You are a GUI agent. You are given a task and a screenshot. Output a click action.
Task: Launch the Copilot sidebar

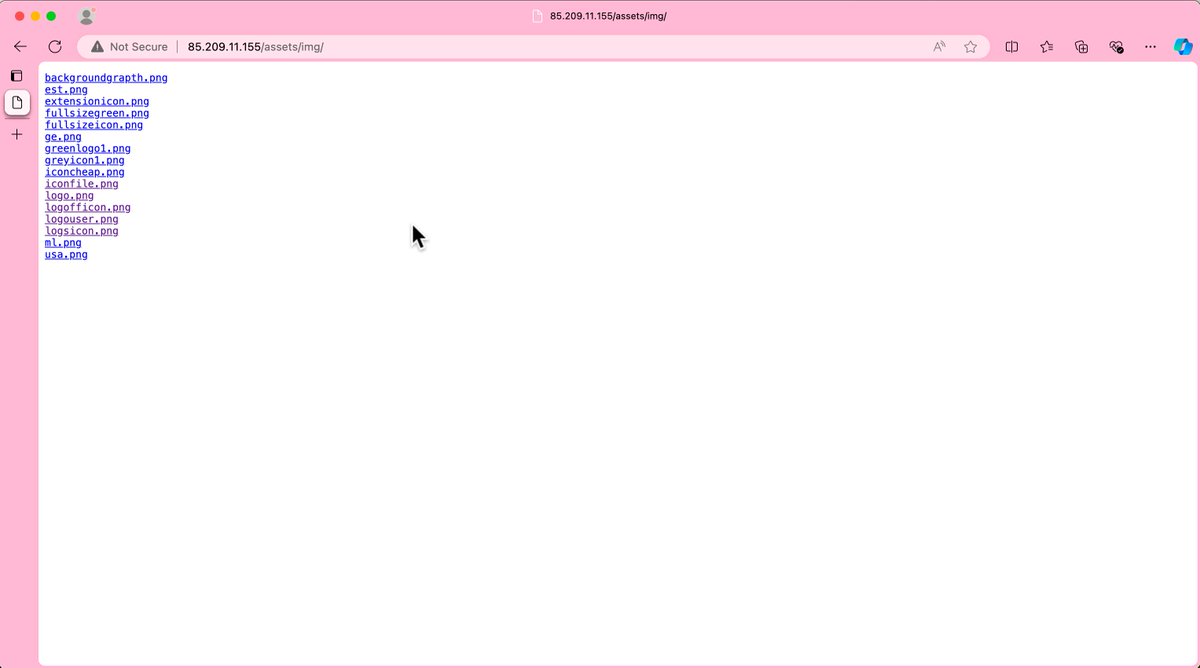tap(1182, 47)
